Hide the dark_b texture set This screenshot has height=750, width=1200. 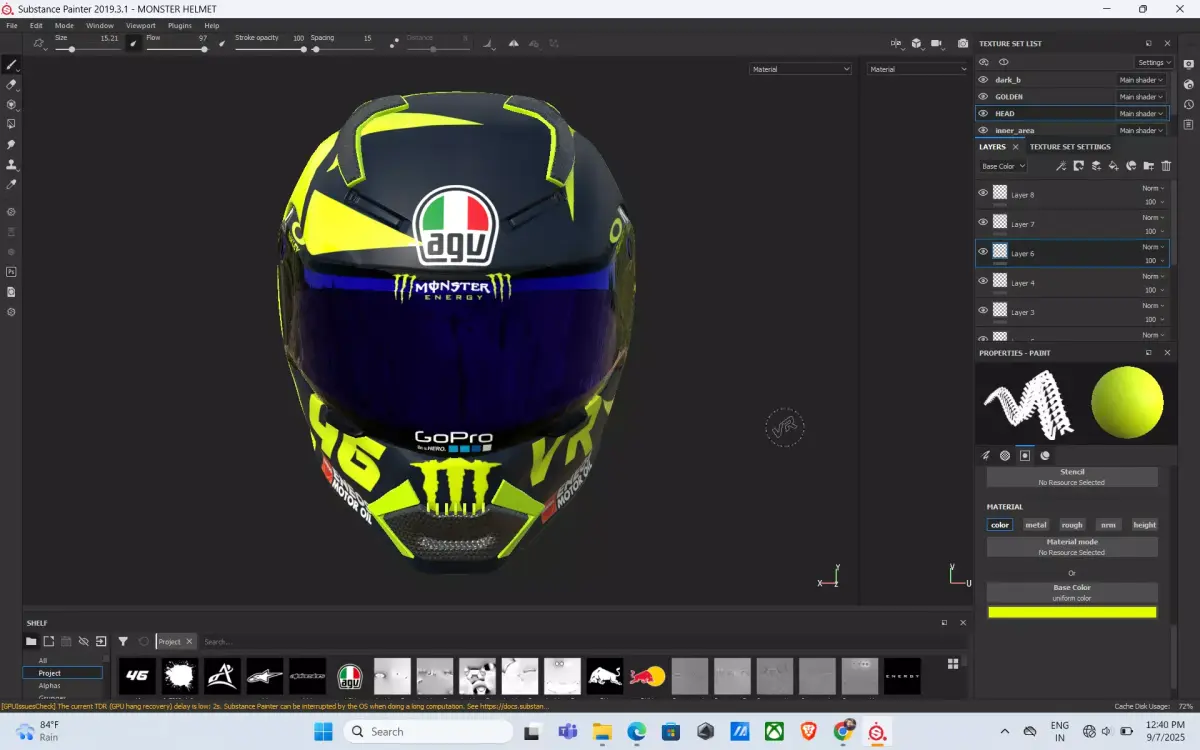point(983,80)
